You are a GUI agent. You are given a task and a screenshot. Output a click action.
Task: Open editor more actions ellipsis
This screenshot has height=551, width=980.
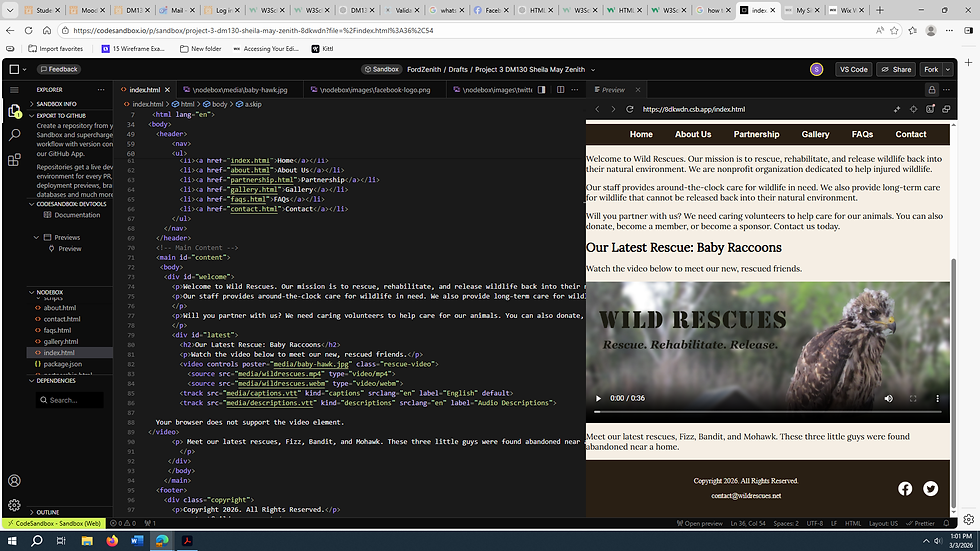click(575, 90)
